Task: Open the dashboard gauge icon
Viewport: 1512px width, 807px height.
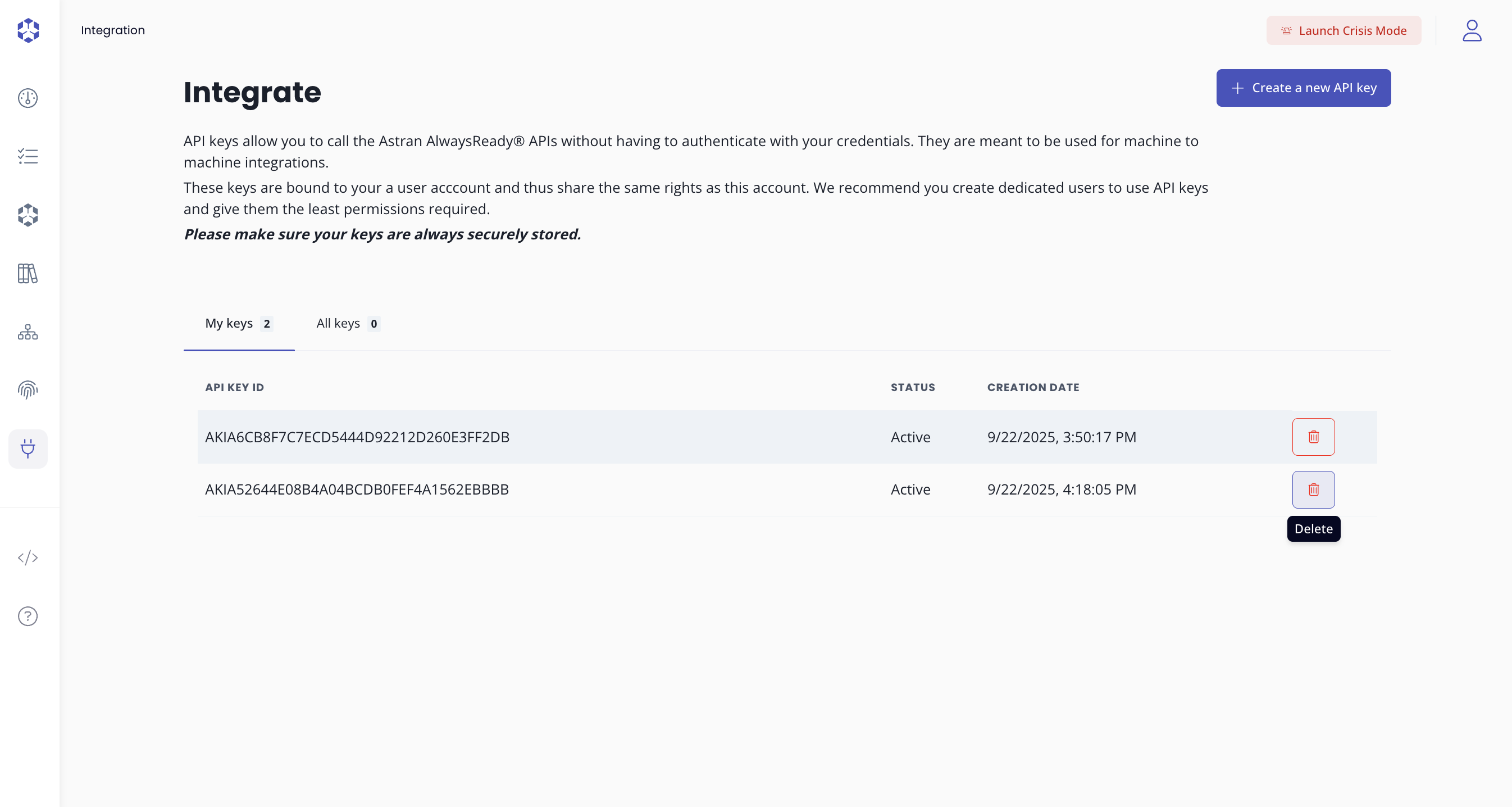Action: tap(28, 98)
